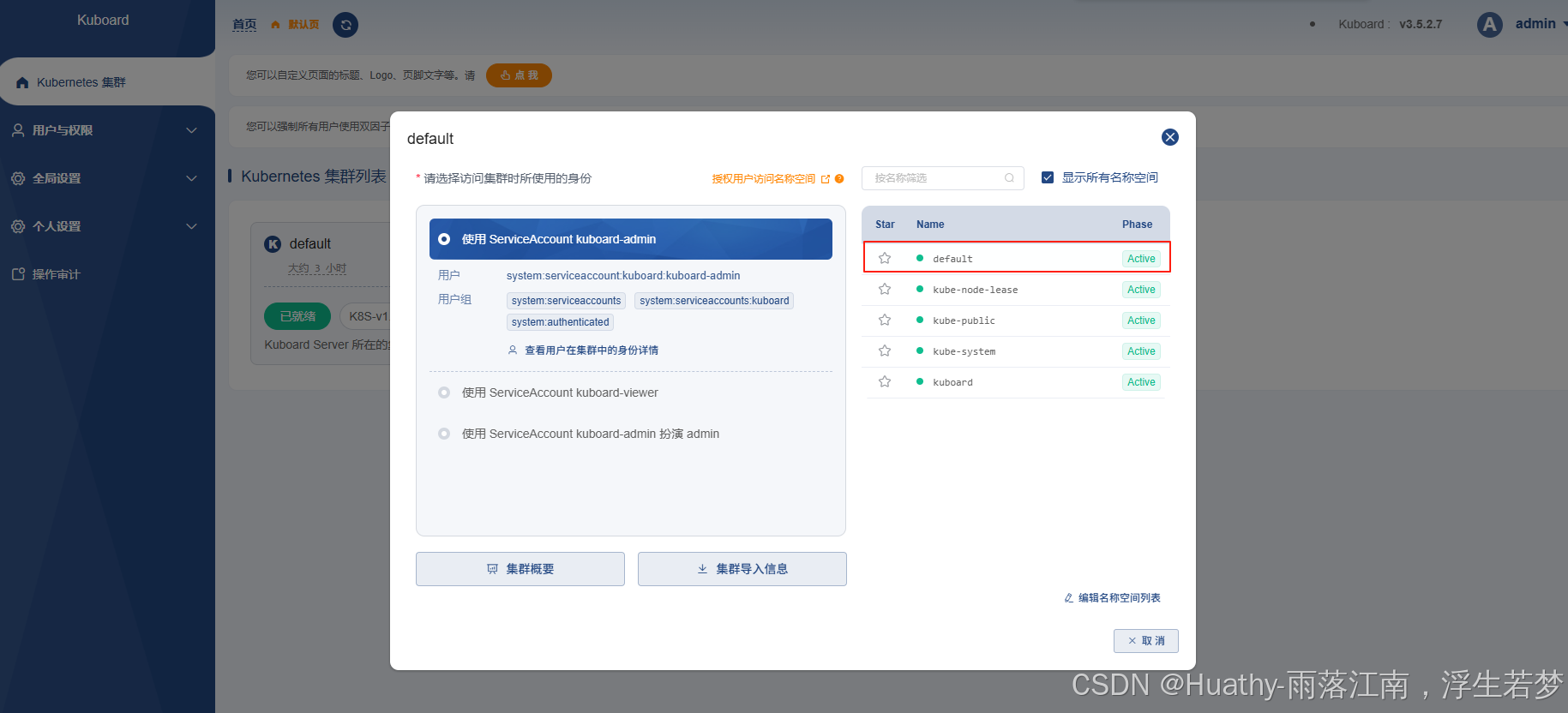
Task: Select 使用 ServiceAccount kuboard-admin identity
Action: 631,239
